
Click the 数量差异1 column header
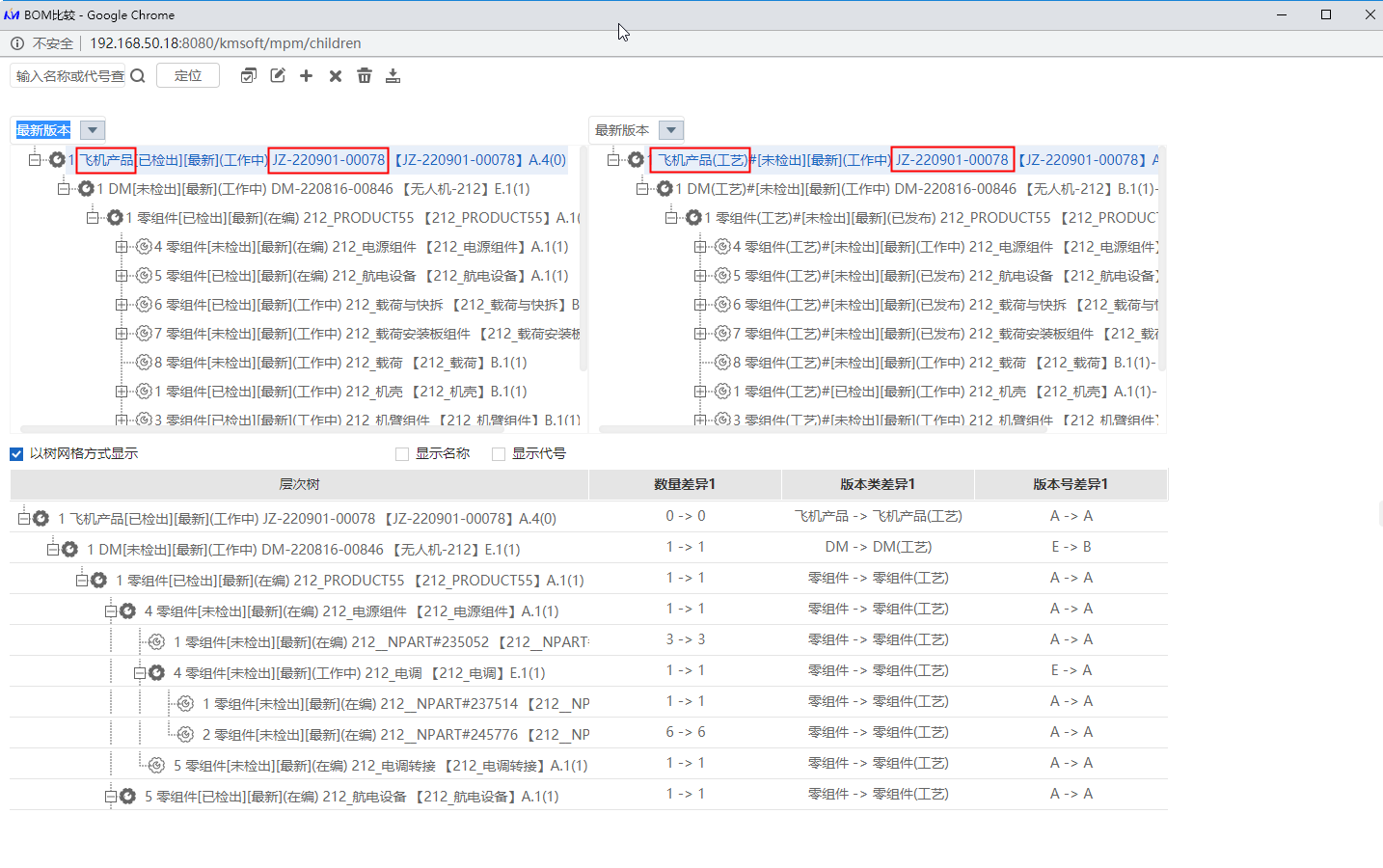tap(685, 484)
